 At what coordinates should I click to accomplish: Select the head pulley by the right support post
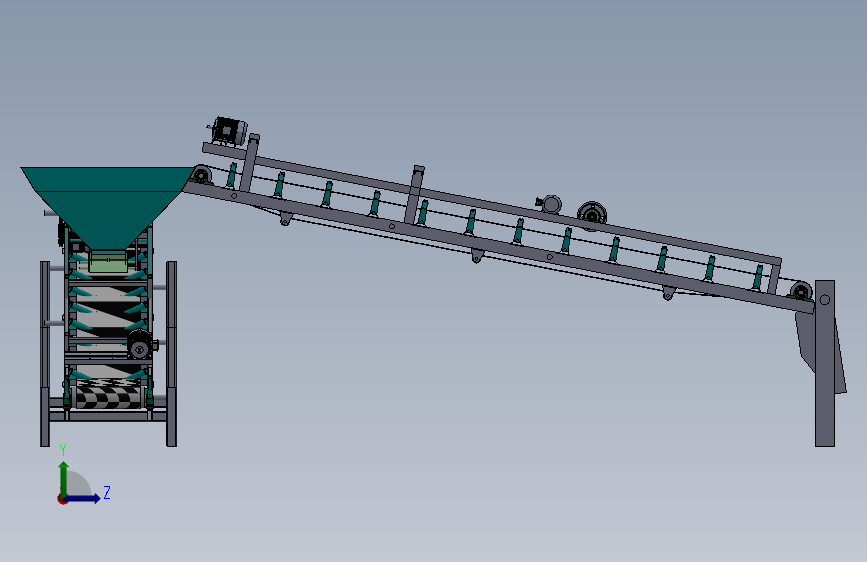click(x=801, y=291)
